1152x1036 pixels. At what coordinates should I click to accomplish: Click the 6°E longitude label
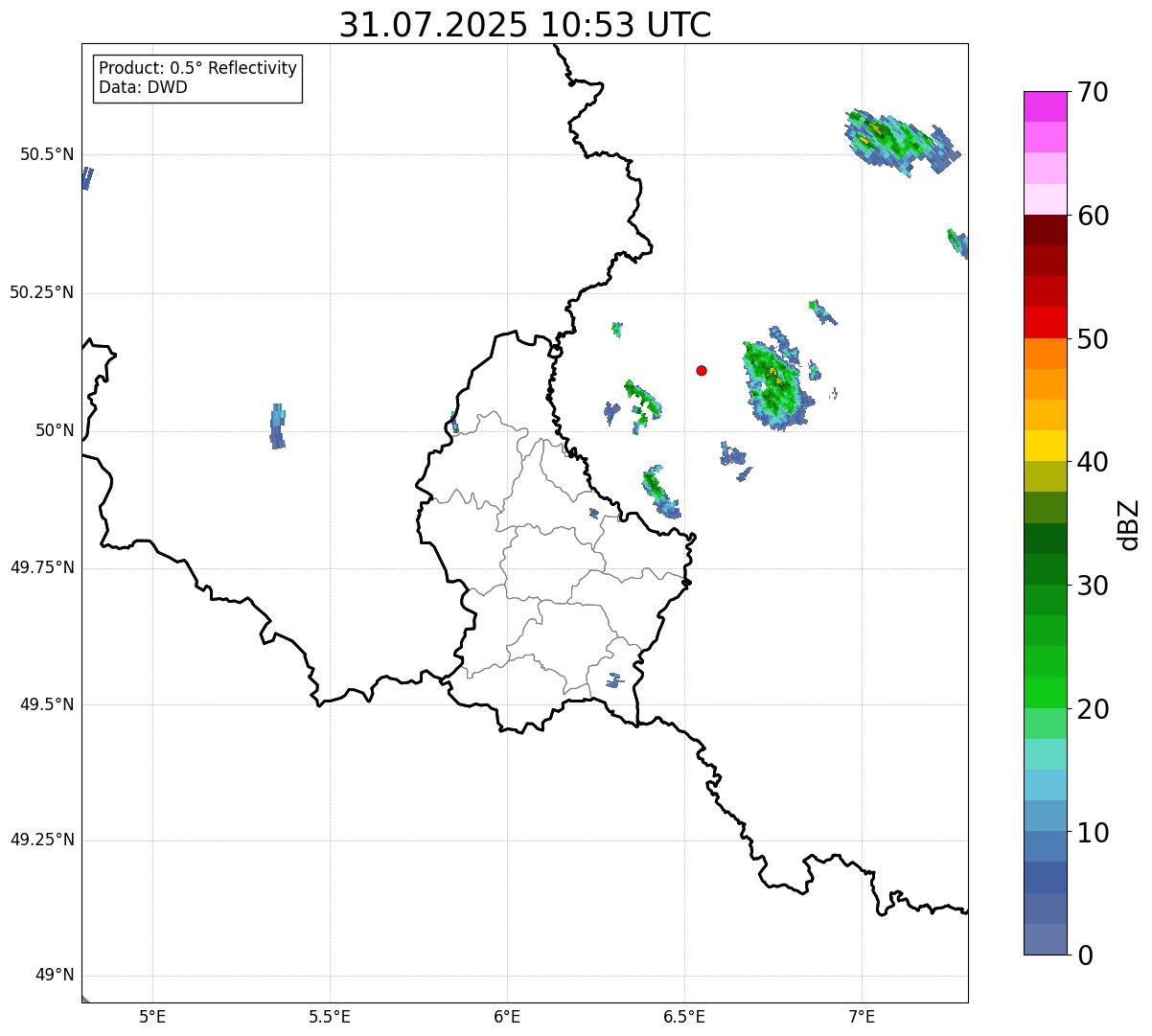[x=507, y=1016]
